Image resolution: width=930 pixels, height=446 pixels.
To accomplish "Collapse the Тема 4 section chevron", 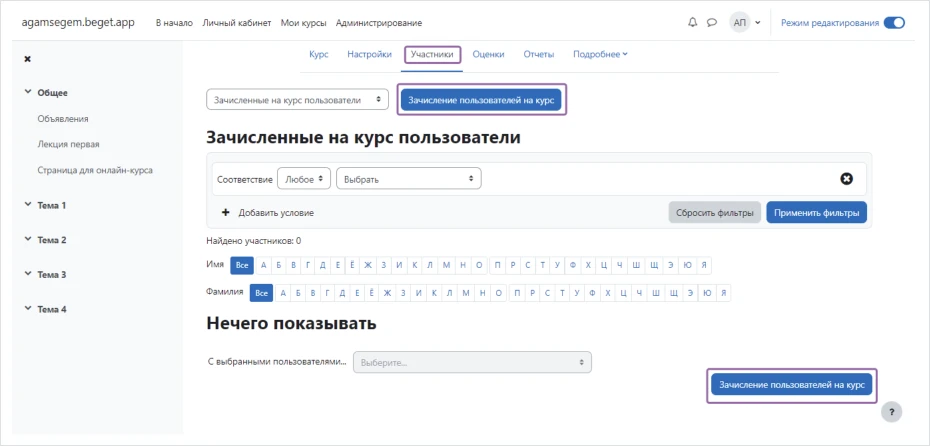I will pos(27,308).
